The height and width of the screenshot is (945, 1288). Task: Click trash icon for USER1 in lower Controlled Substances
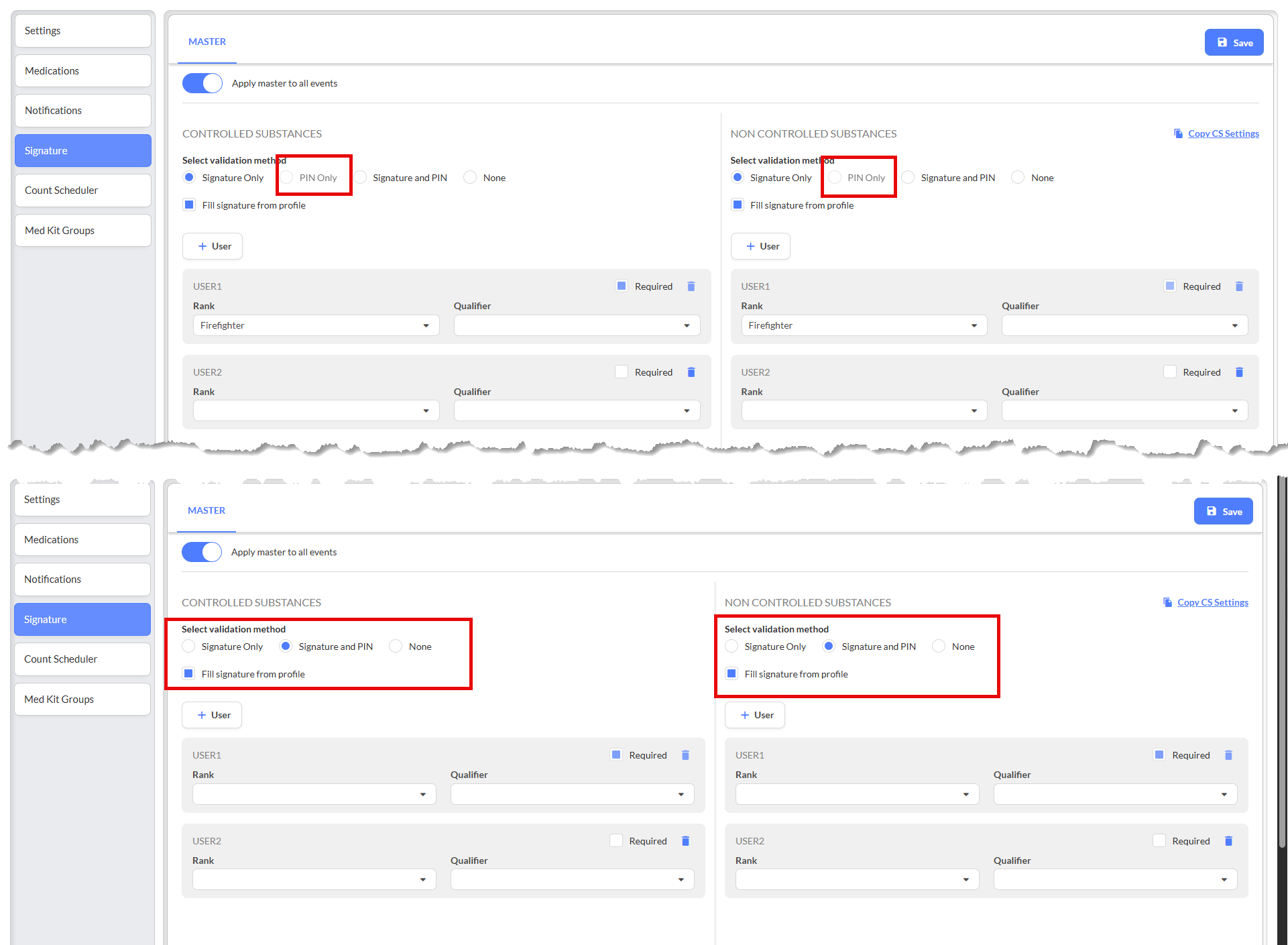[685, 755]
